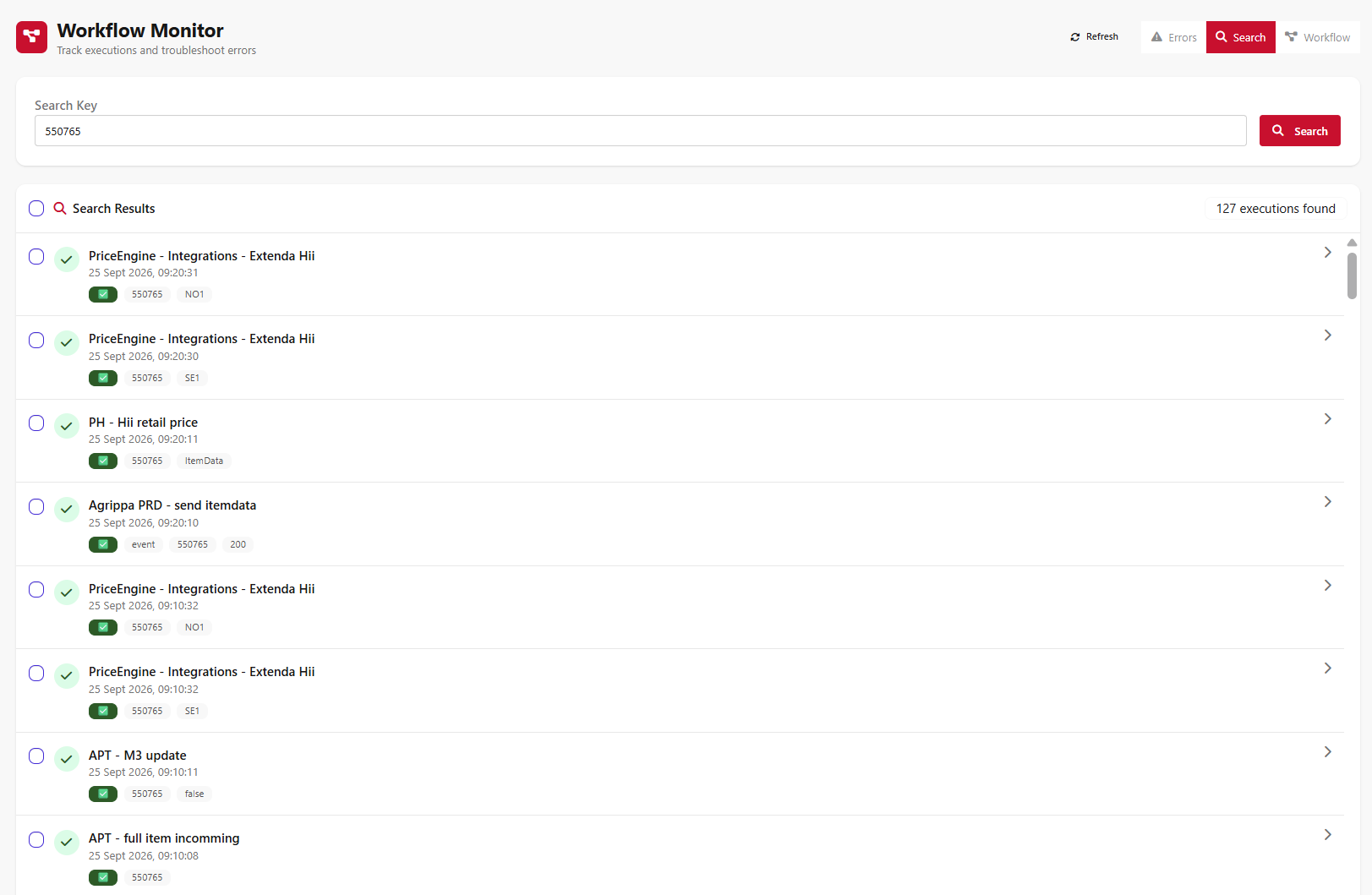
Task: Click the ItemData tag
Action: pos(204,461)
